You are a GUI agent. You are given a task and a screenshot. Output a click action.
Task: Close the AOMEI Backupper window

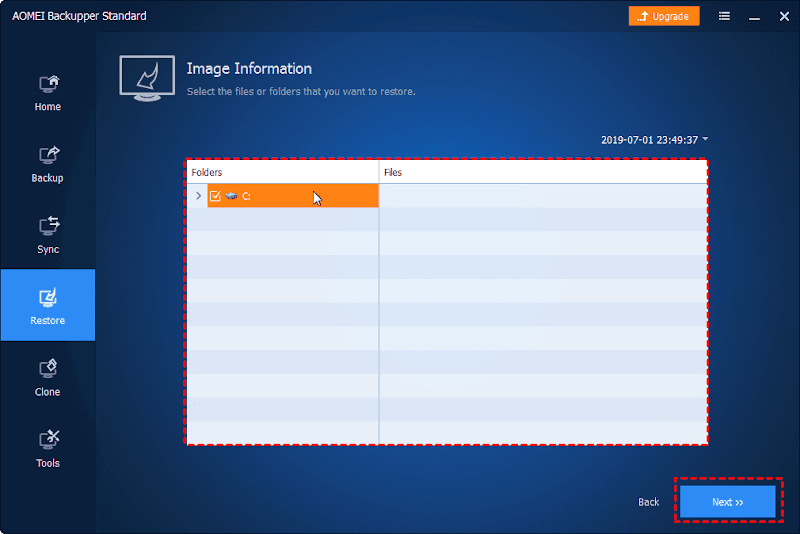[x=784, y=16]
